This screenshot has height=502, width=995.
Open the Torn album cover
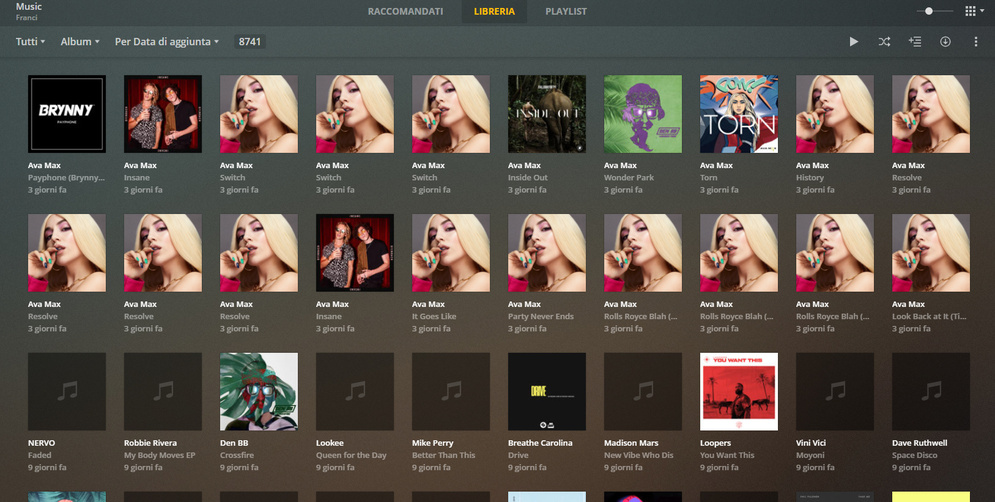pos(739,114)
